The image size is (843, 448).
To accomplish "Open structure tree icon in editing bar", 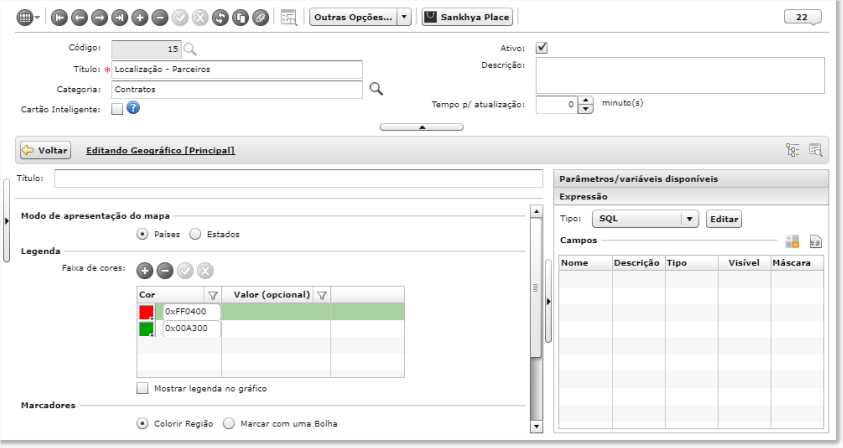I will (792, 150).
